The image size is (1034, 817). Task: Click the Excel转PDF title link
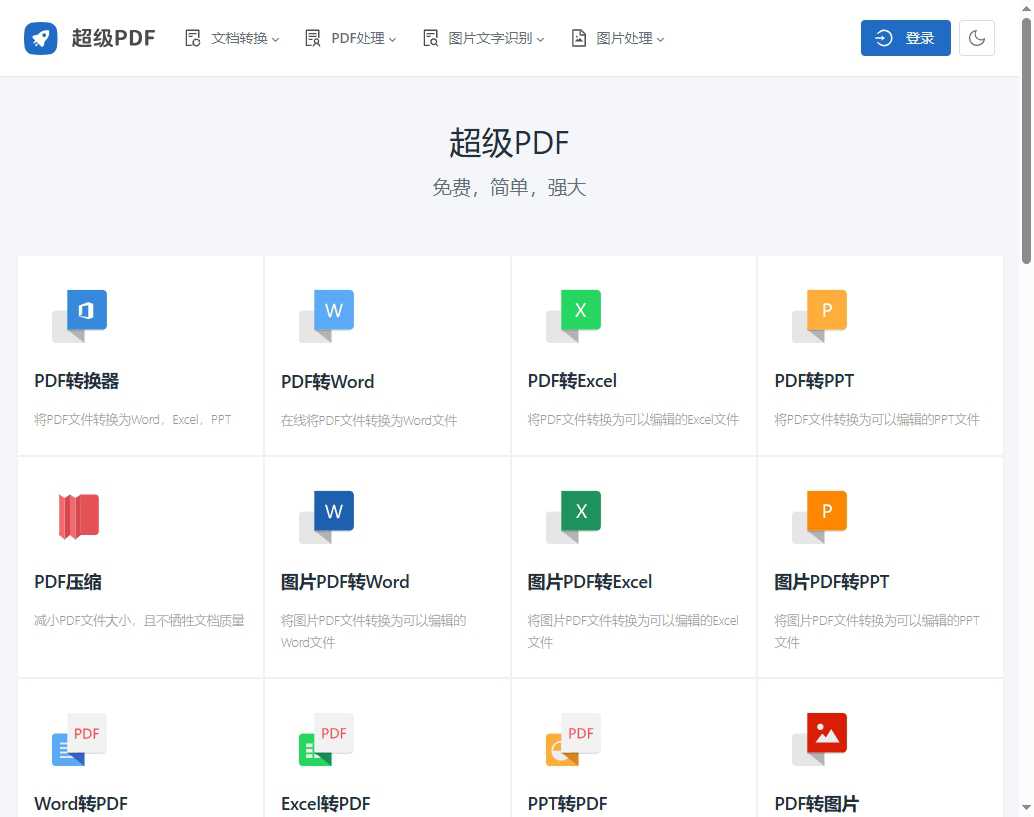(326, 804)
